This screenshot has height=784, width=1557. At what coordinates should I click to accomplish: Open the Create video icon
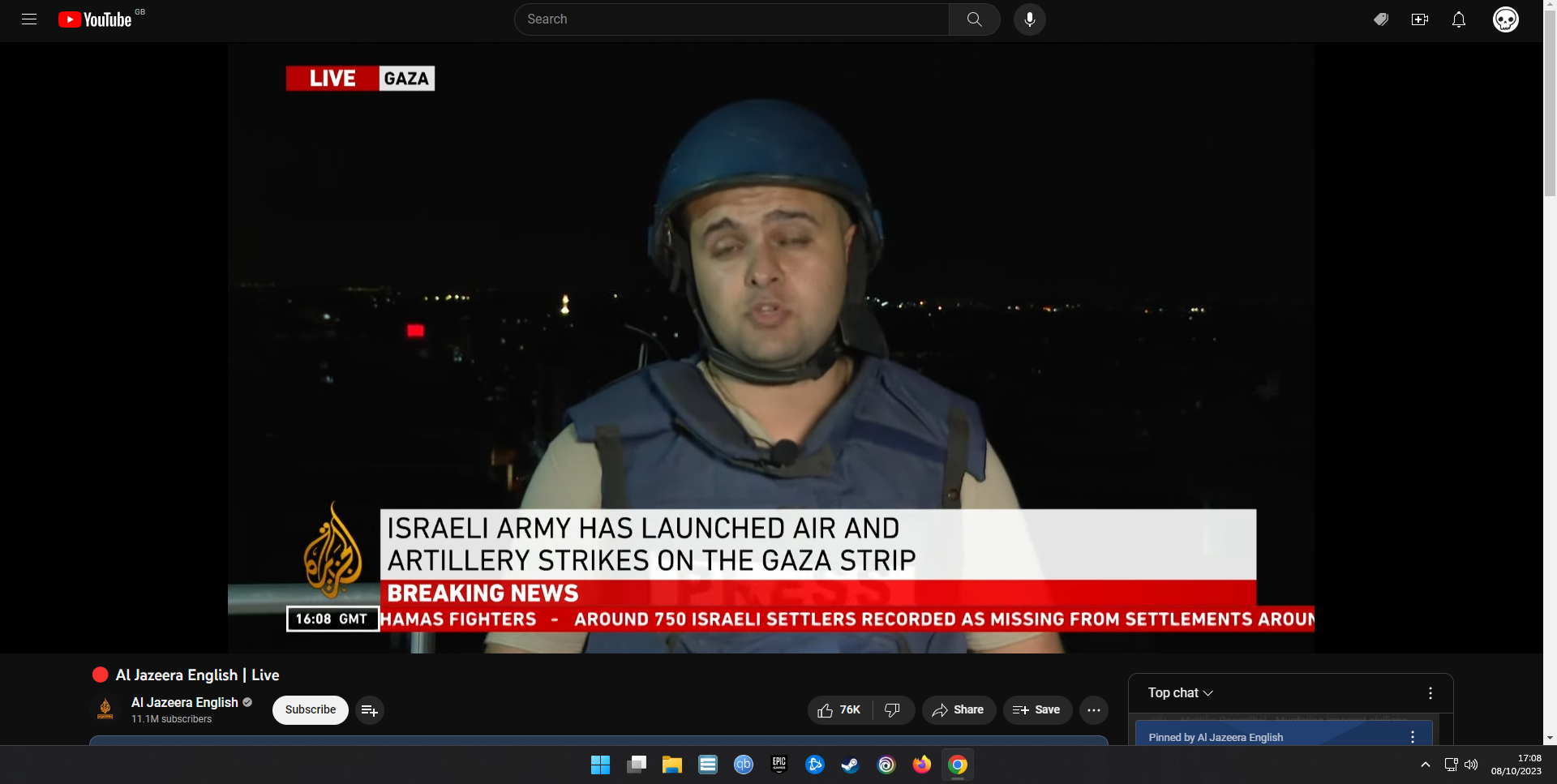point(1419,19)
